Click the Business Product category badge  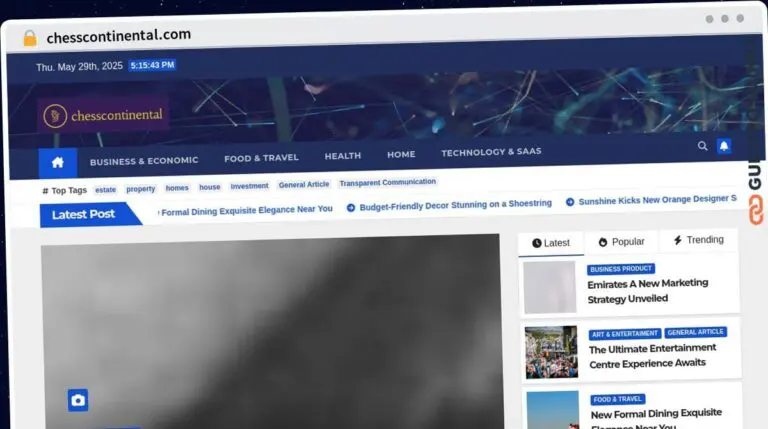pos(621,269)
